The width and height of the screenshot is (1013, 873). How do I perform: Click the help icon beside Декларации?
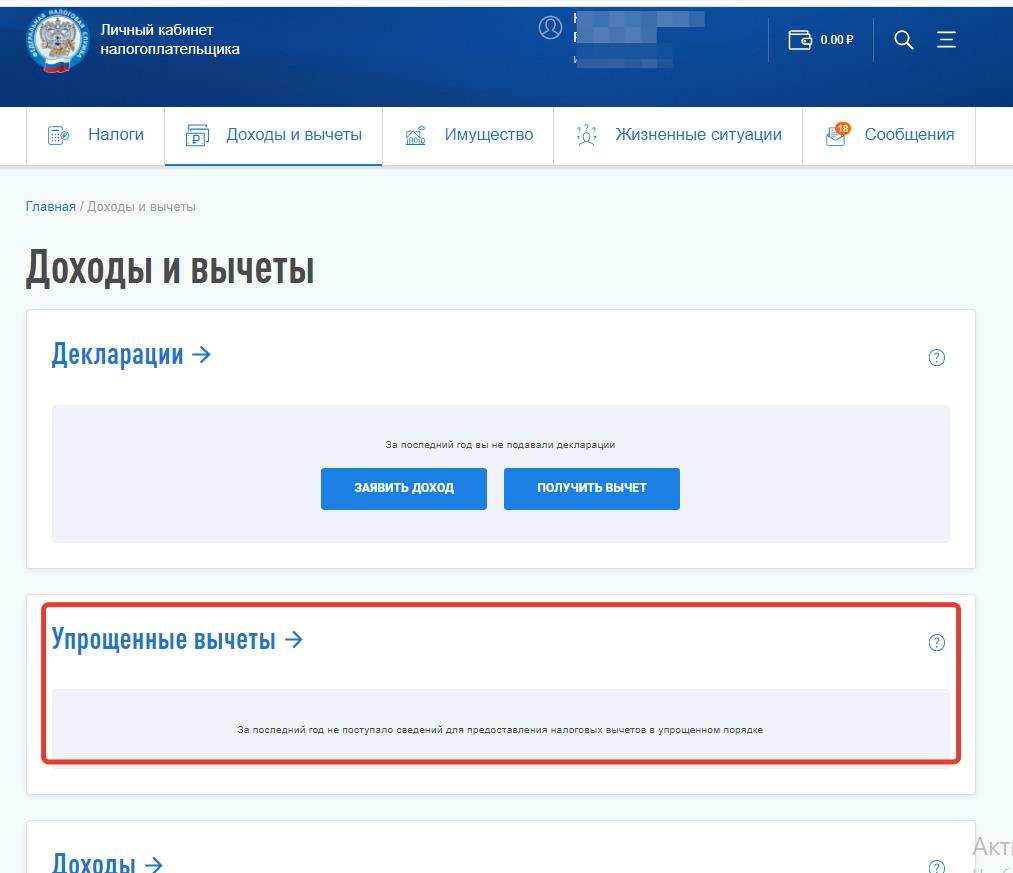tap(937, 357)
